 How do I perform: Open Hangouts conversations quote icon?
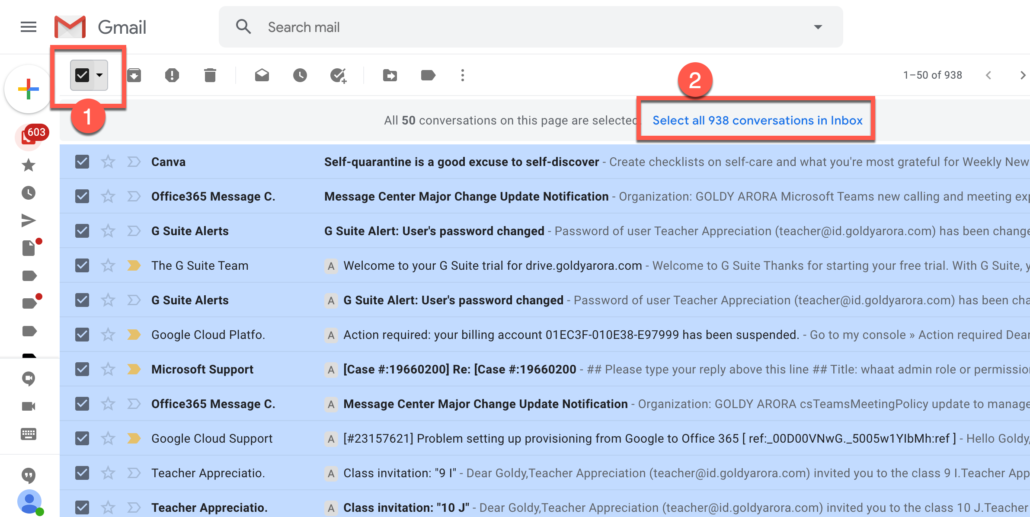tap(28, 476)
